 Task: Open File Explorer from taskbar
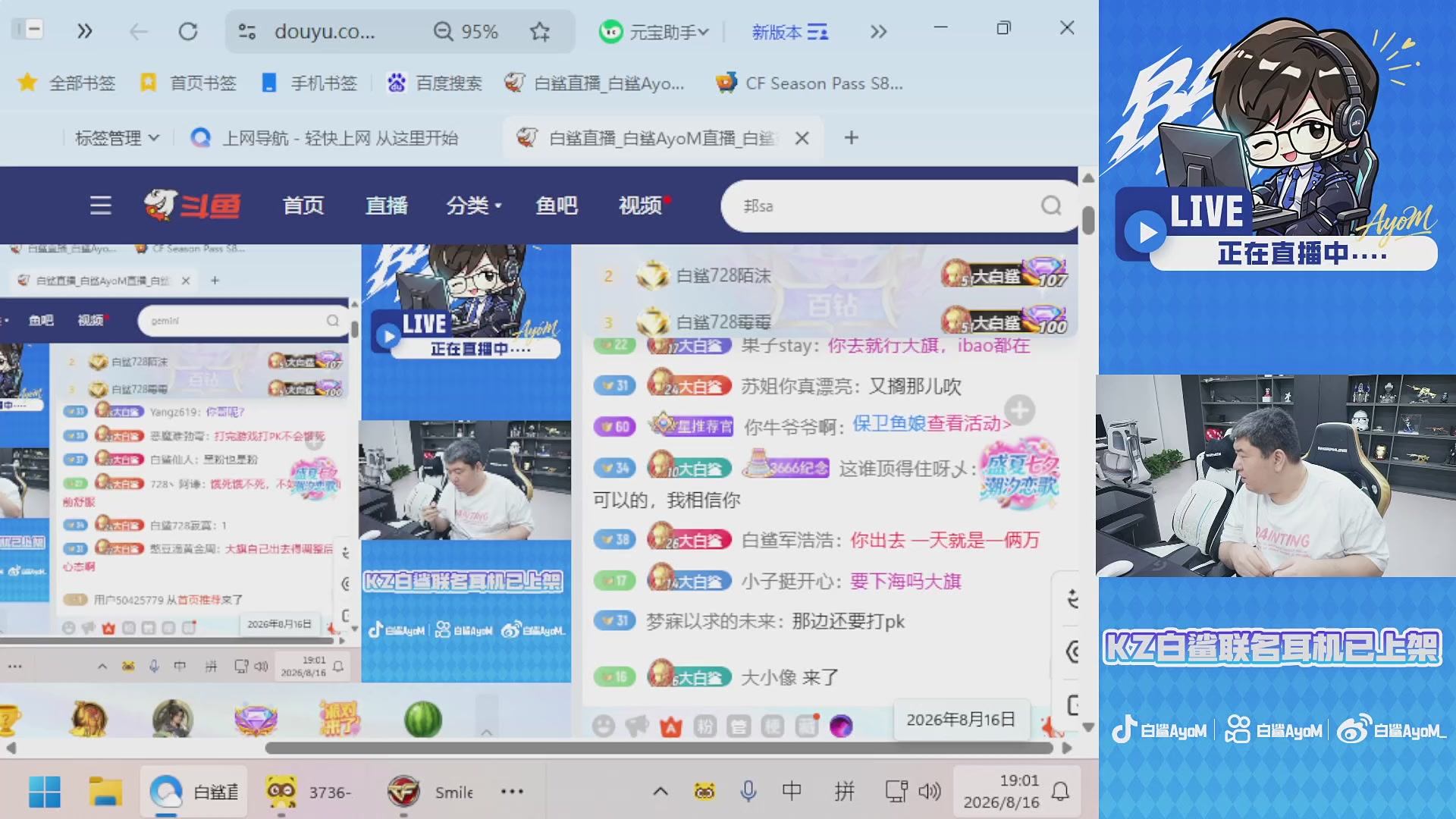105,792
